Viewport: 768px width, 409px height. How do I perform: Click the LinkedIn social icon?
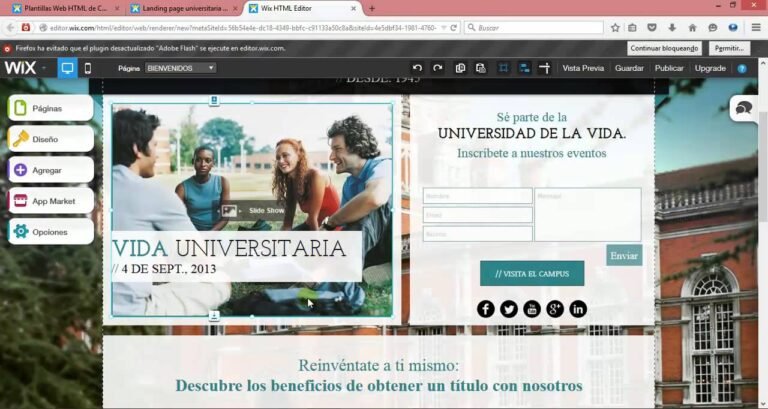pos(578,309)
